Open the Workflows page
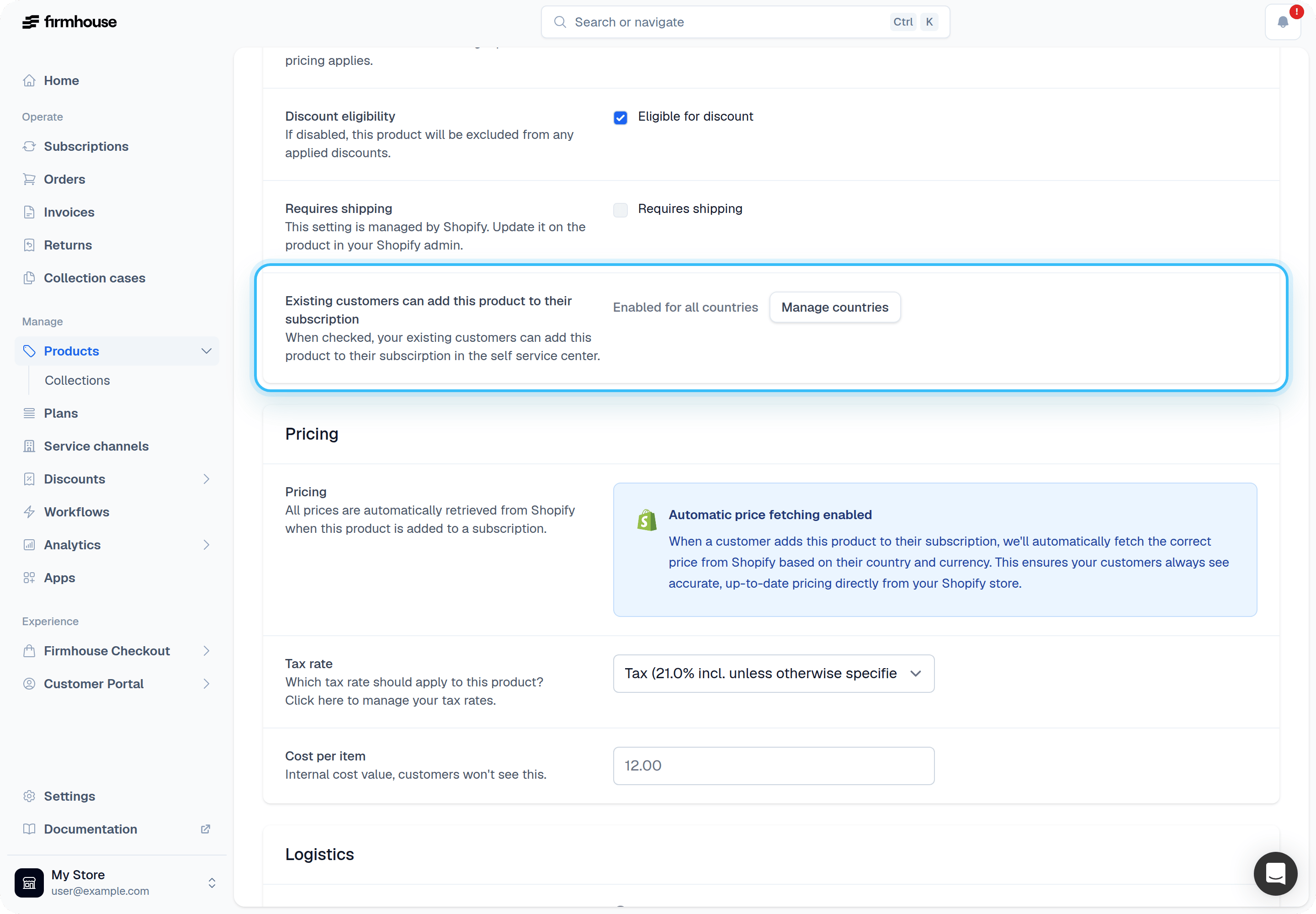 [117, 512]
